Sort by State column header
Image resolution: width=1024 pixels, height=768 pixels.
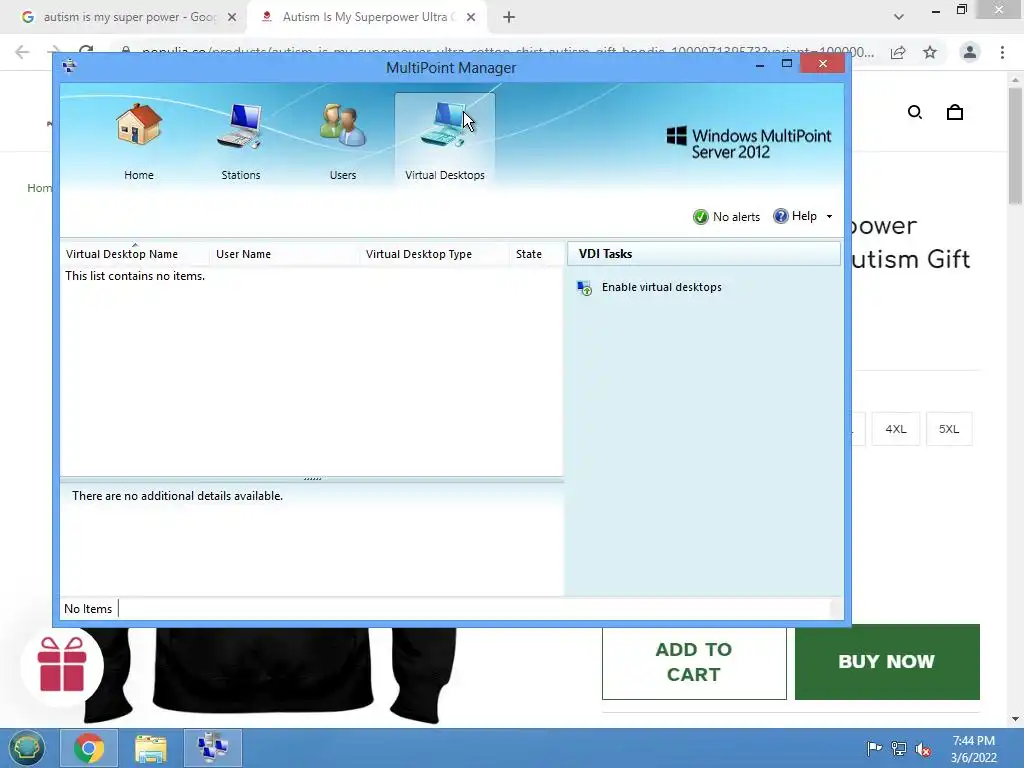pos(536,254)
